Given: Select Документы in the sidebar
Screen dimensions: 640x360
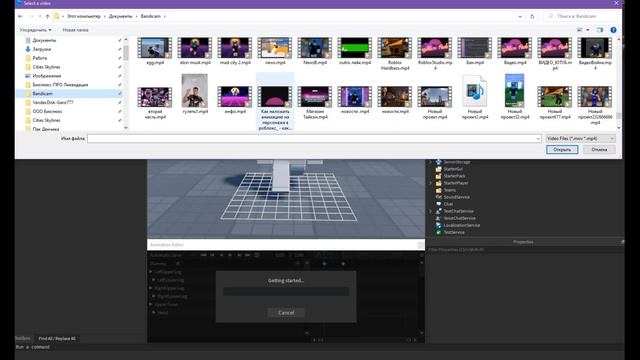Looking at the screenshot, I should coord(44,40).
